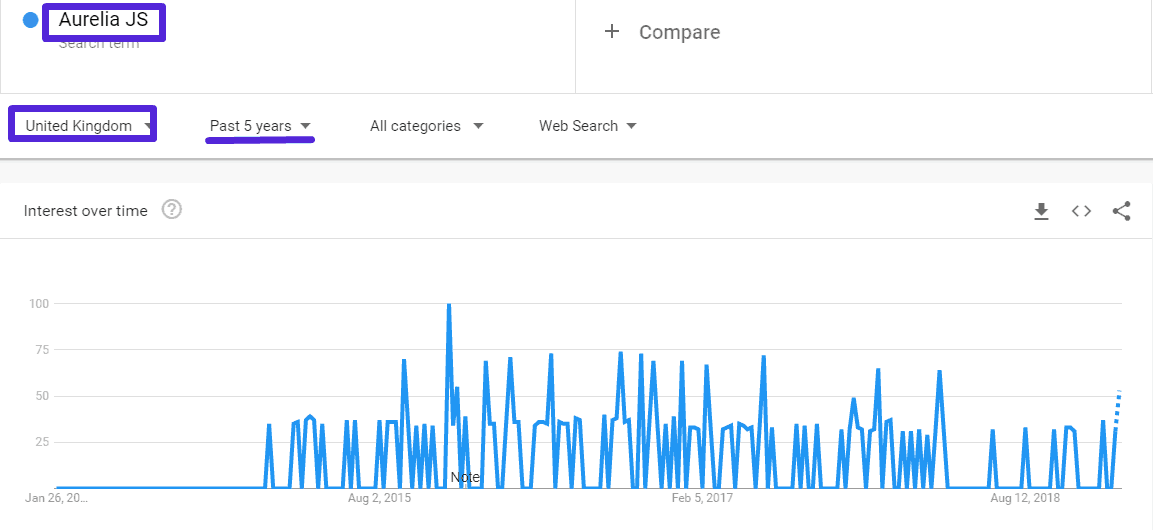Screen dimensions: 1153x530
Task: Open the embed code icon
Action: pyautogui.click(x=1081, y=211)
